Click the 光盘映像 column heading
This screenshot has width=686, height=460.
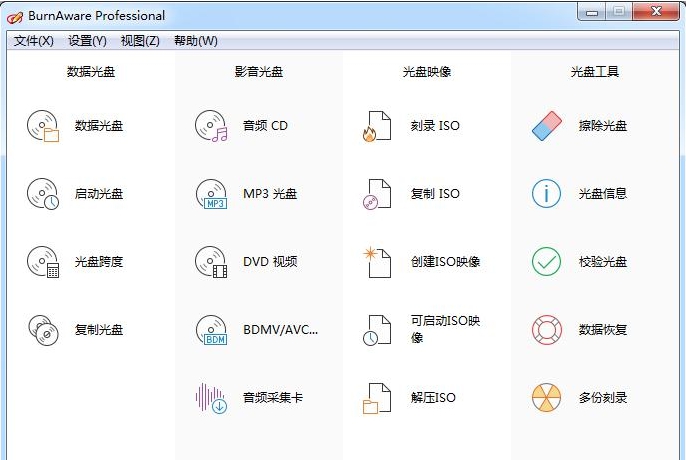[427, 72]
